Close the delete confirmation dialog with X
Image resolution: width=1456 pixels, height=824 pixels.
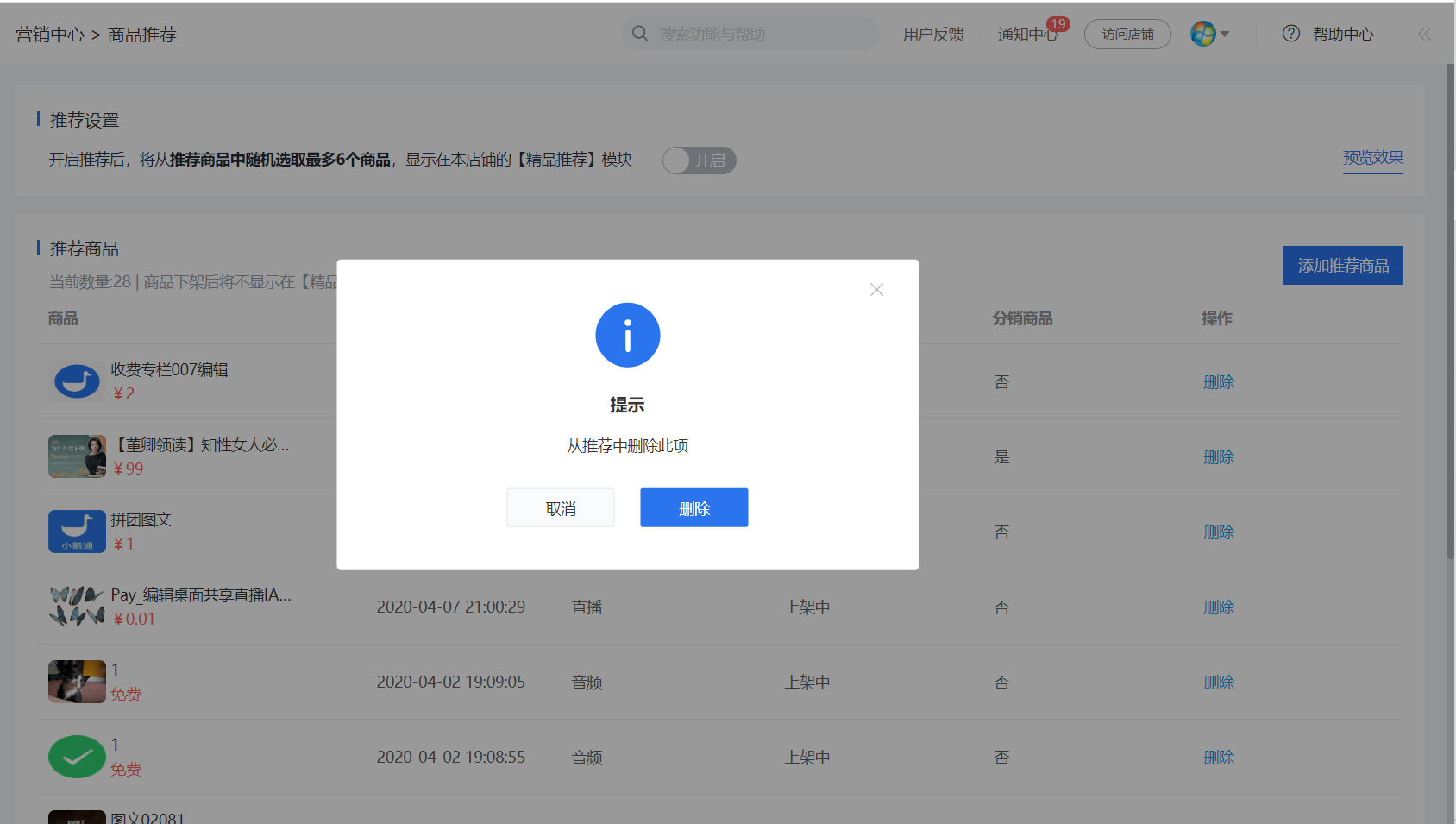(876, 290)
